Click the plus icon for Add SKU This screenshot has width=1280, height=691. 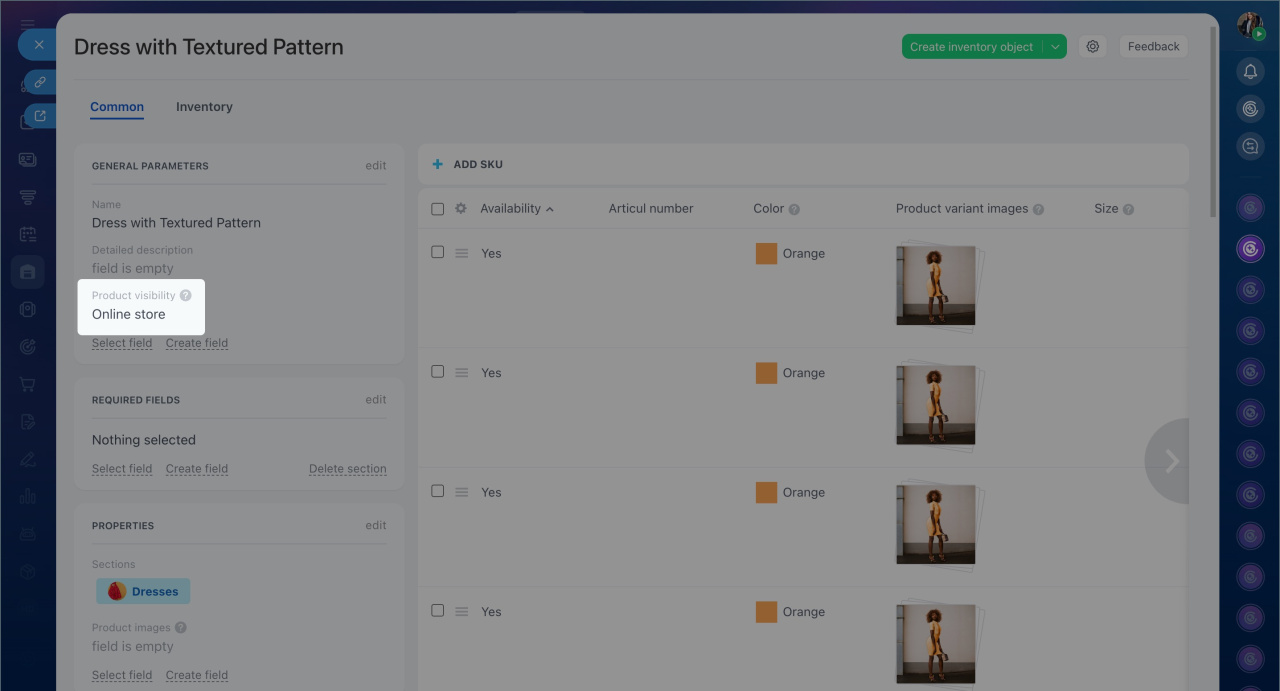click(437, 164)
